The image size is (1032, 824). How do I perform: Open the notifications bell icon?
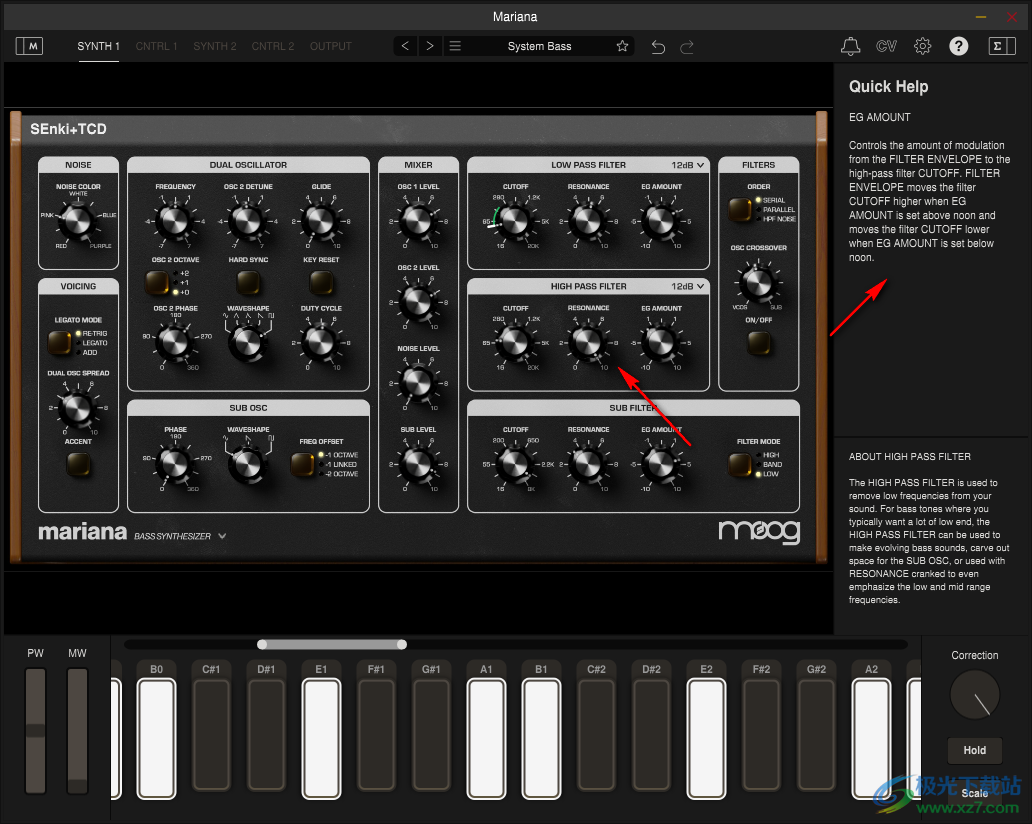pyautogui.click(x=850, y=45)
